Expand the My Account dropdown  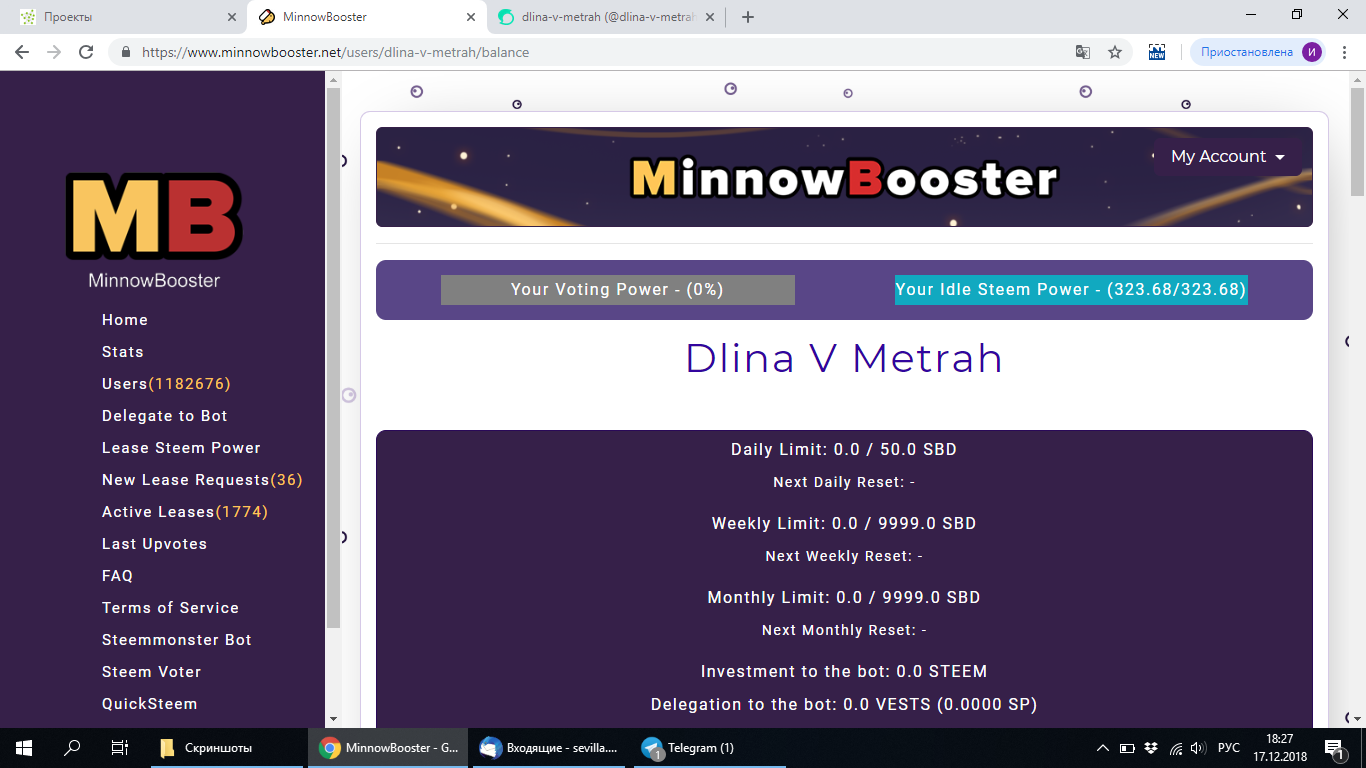coord(1228,157)
